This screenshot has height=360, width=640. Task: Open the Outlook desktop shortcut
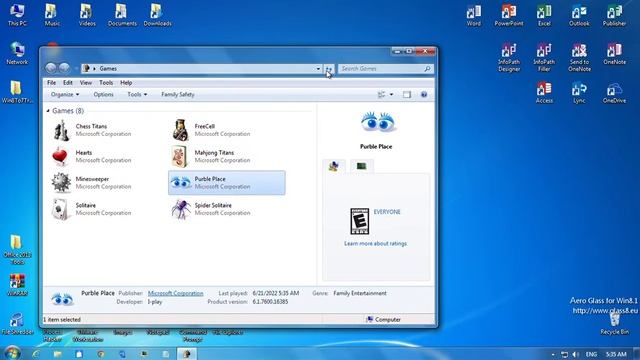tap(579, 16)
